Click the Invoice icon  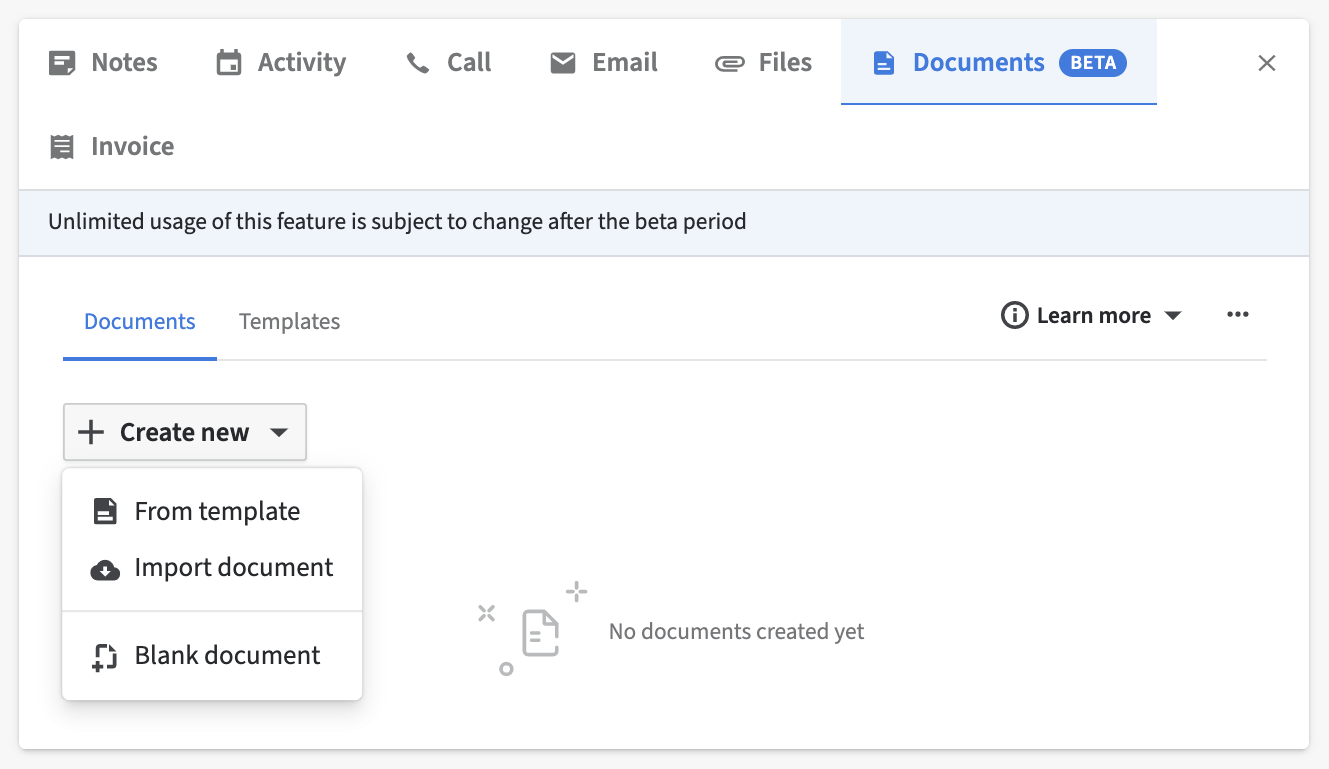60,146
